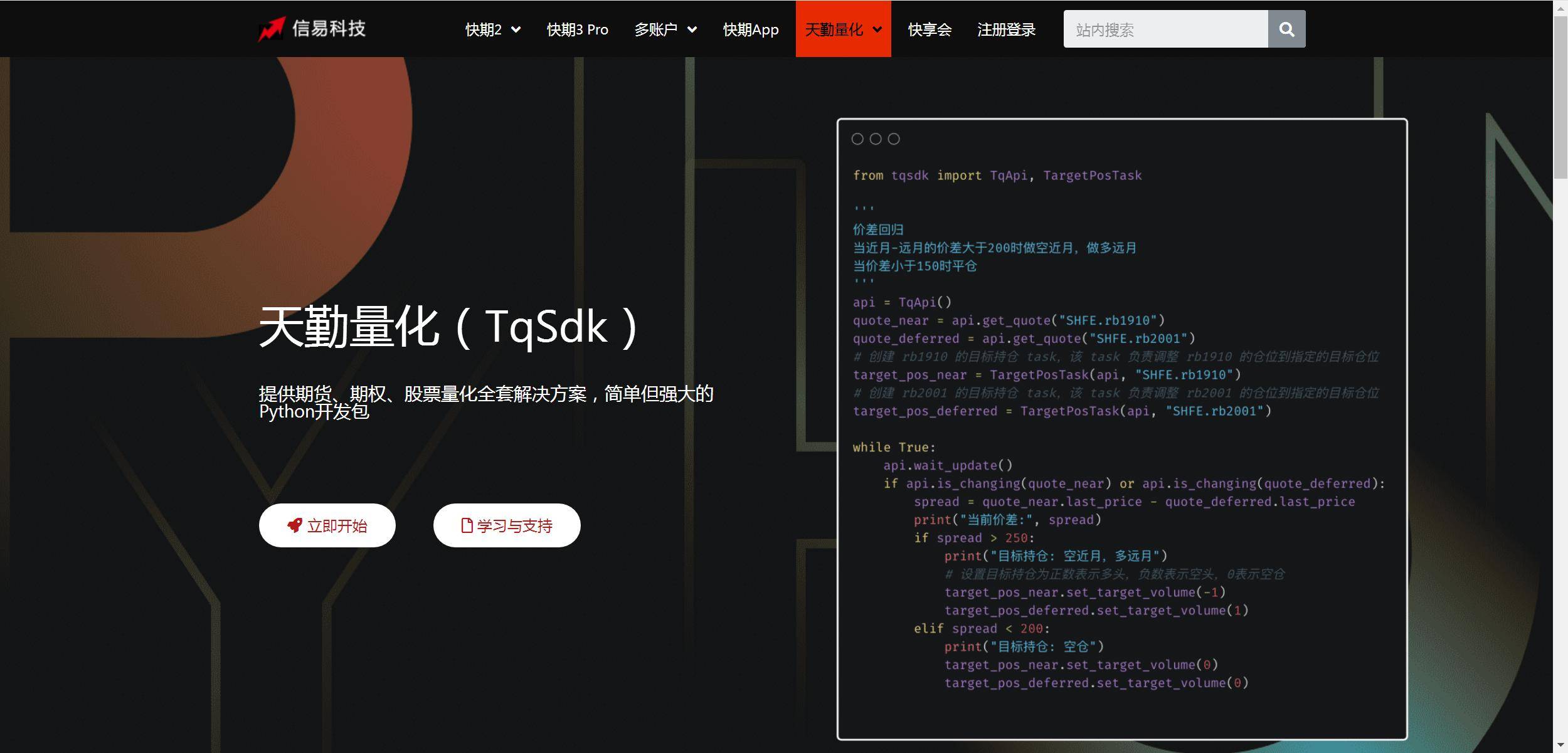Click the 'spread = quote_near.last_price' line
The image size is (1568, 753).
point(1134,502)
